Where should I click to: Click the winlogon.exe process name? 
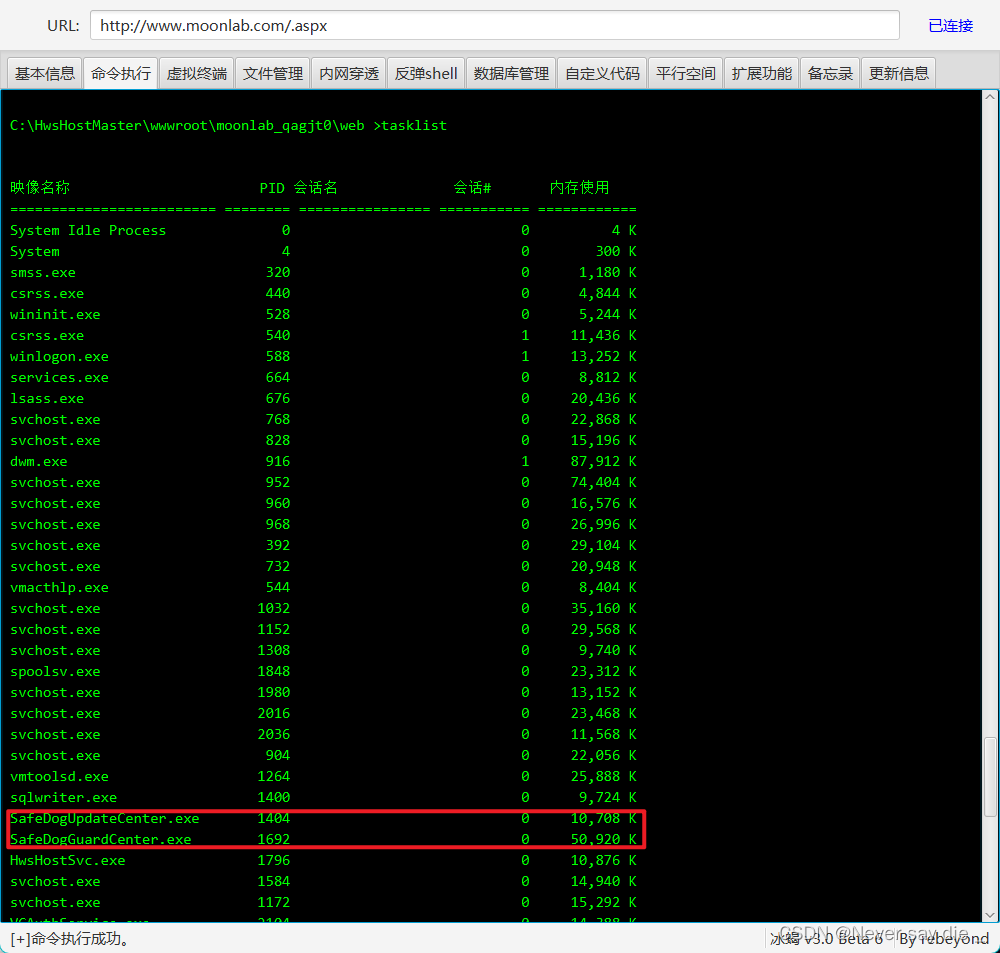tap(59, 357)
